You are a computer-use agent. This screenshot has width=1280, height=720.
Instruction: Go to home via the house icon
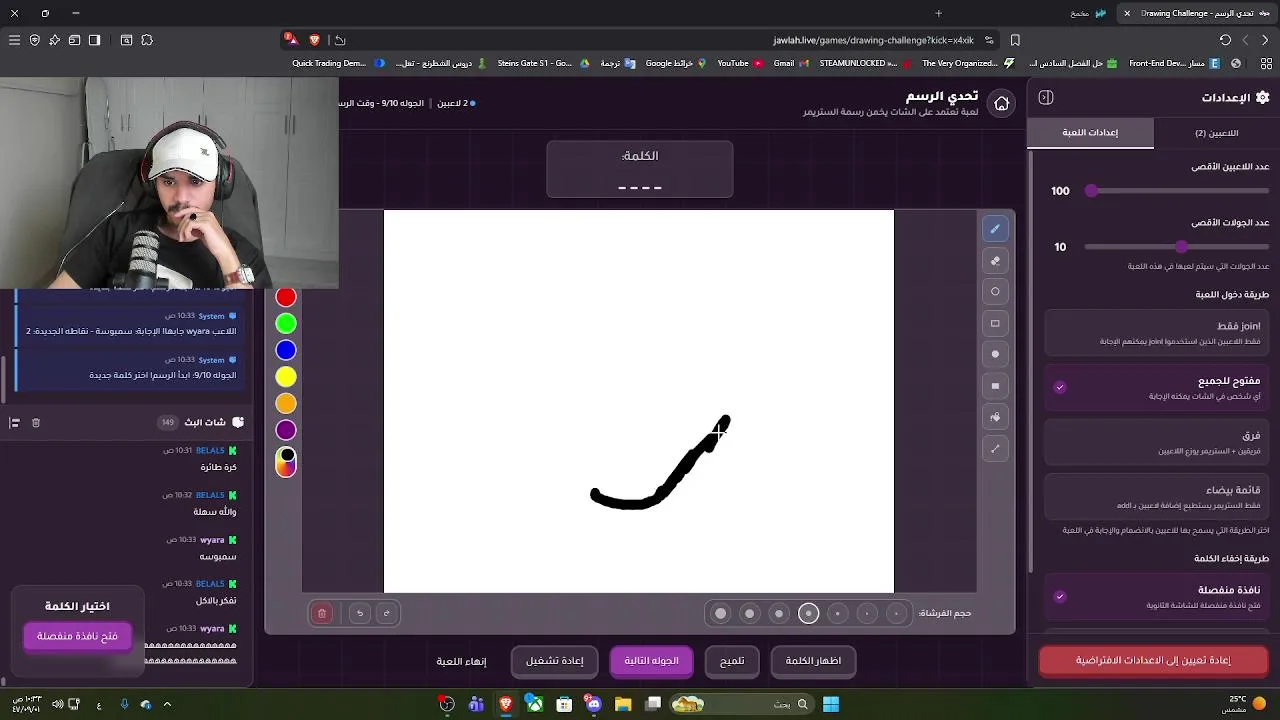(1001, 103)
